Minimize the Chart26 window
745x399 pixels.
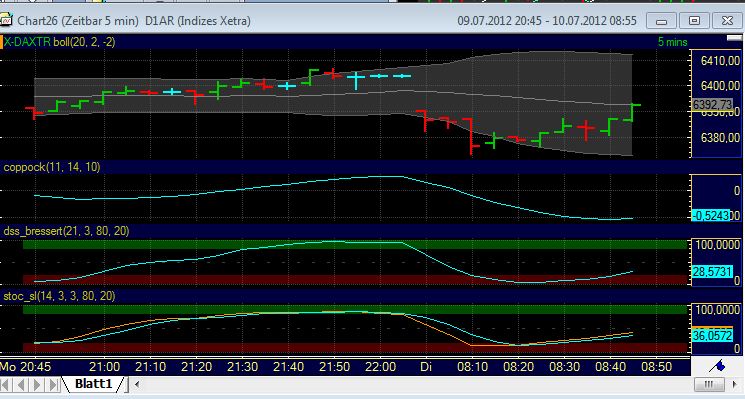[x=661, y=21]
